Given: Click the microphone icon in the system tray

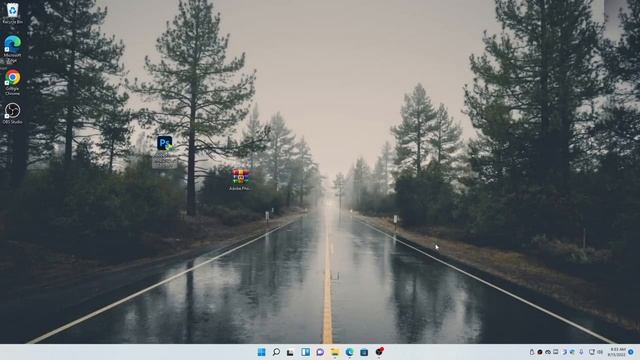Looking at the screenshot, I should (581, 352).
